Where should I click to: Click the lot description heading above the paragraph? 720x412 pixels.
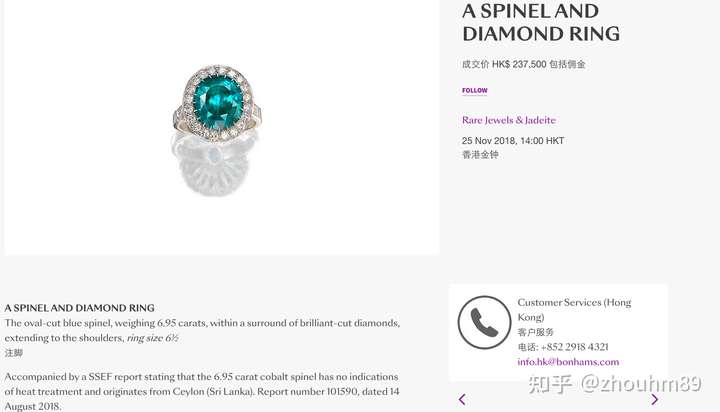click(x=79, y=308)
